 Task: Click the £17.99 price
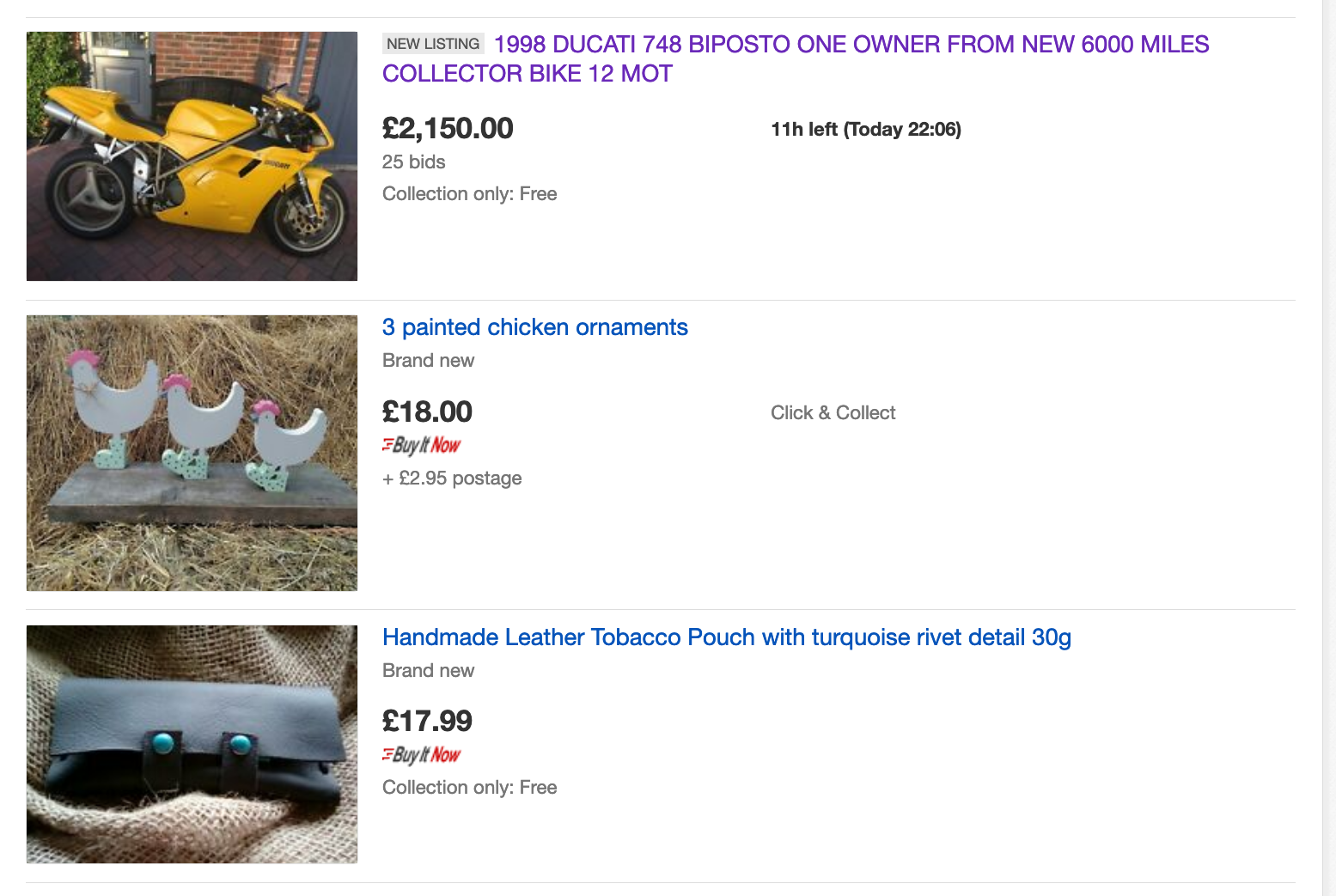click(427, 722)
